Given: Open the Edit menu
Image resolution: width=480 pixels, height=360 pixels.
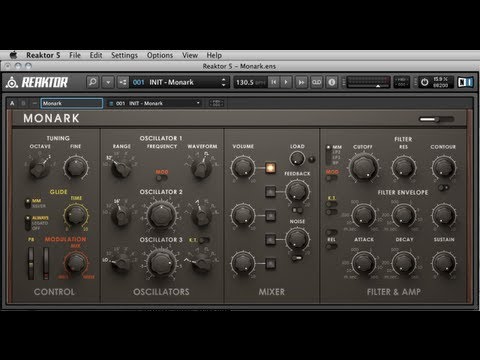Looking at the screenshot, I should (96, 55).
